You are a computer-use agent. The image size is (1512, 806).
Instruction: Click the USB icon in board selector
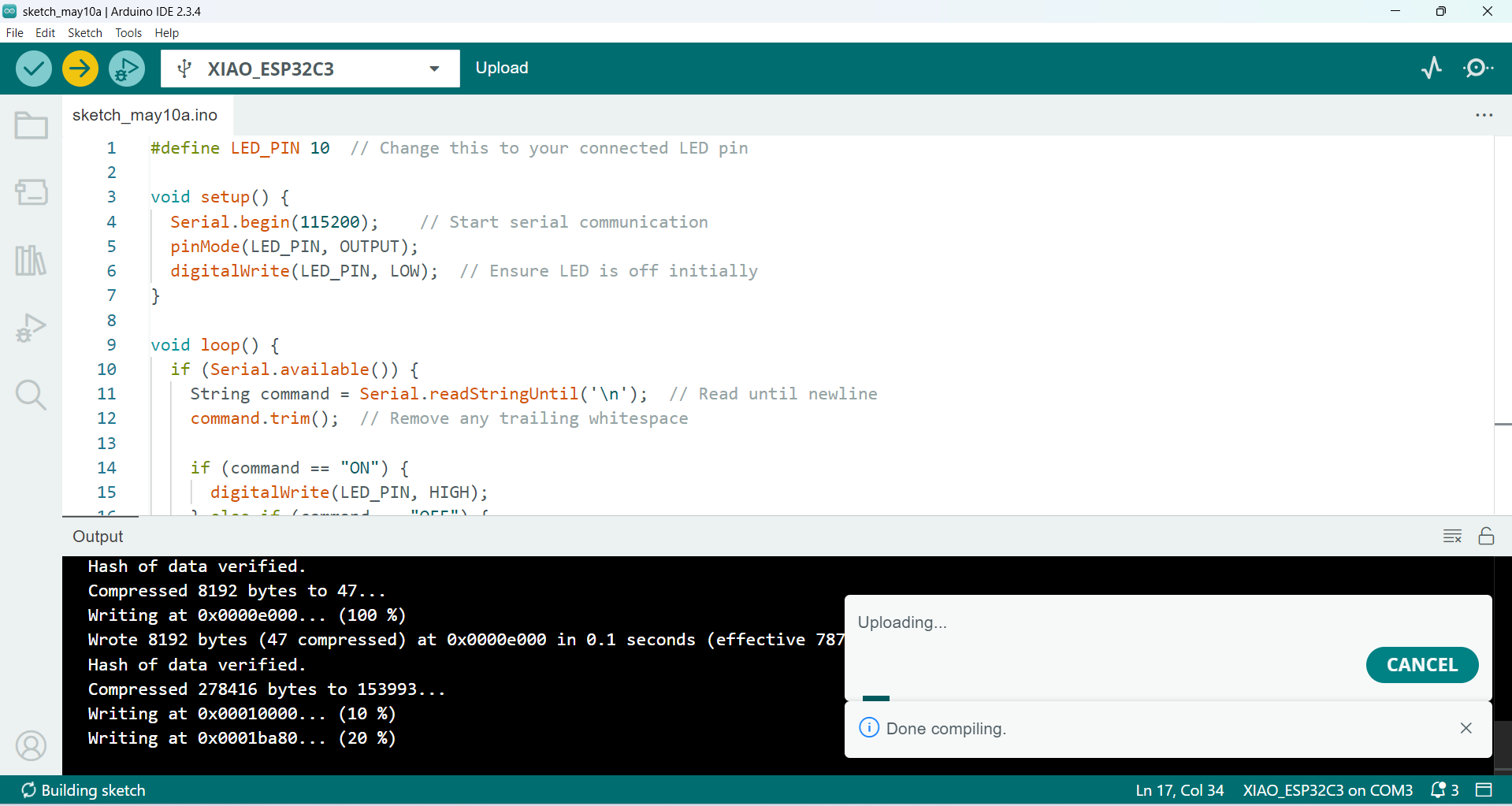click(x=184, y=69)
